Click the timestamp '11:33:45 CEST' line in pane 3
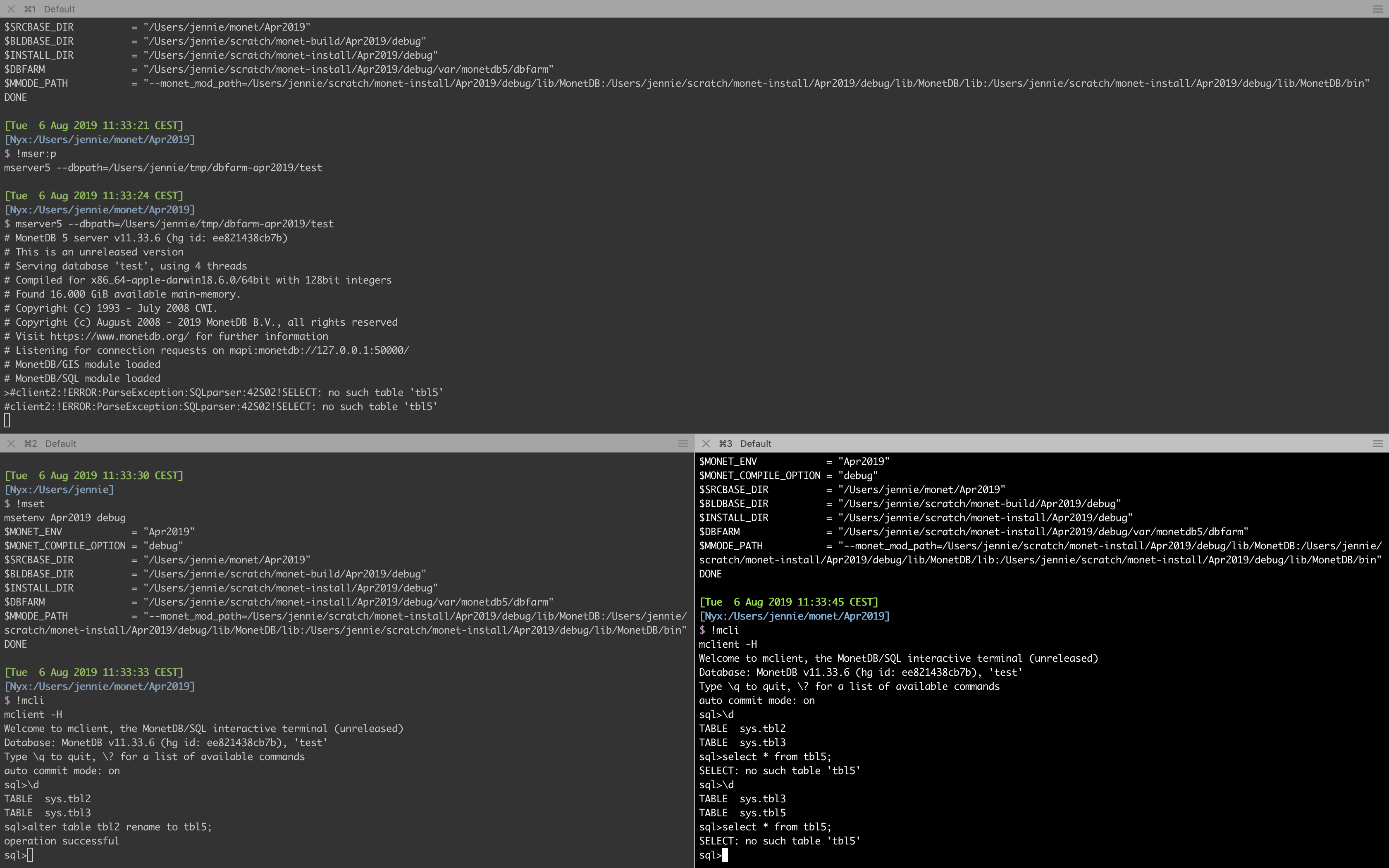 pos(789,602)
